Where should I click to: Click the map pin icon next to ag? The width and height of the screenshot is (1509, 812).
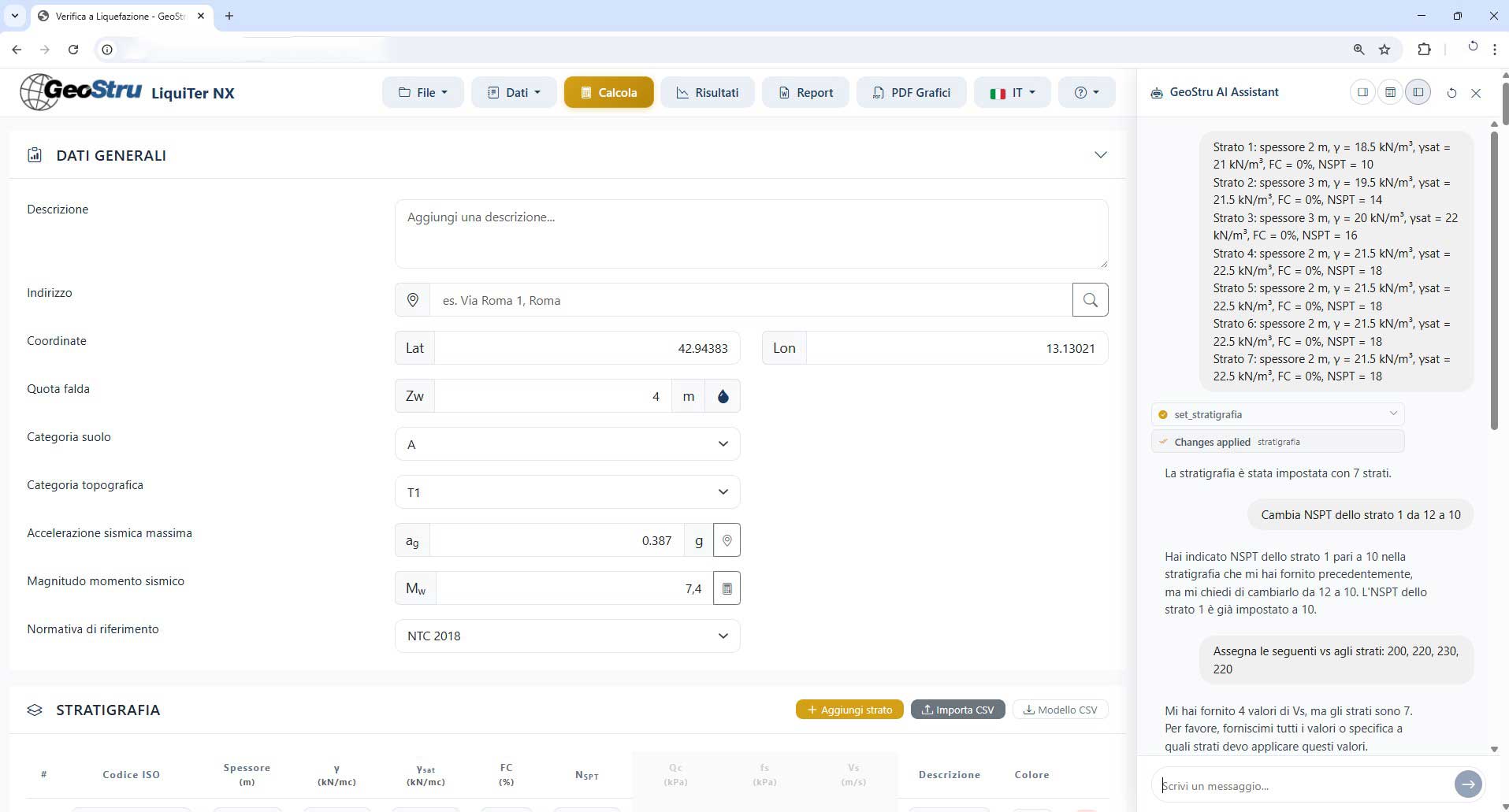[727, 540]
